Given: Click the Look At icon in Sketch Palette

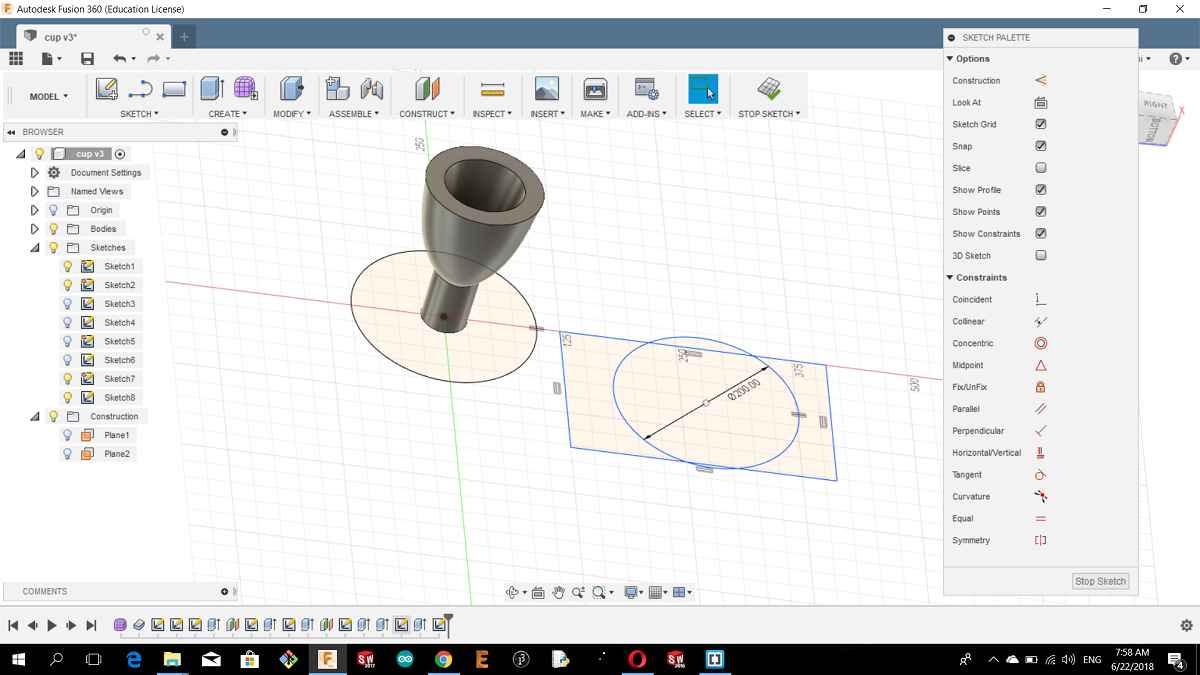Looking at the screenshot, I should [1040, 102].
